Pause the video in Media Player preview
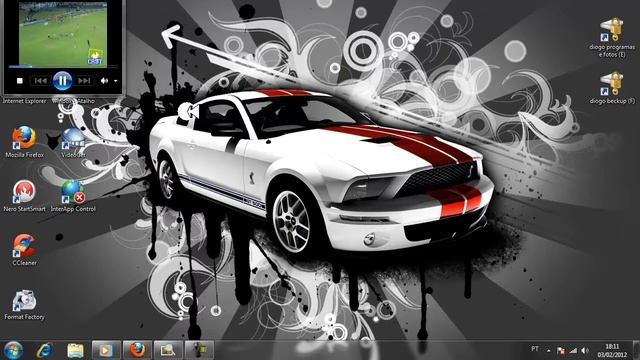The height and width of the screenshot is (360, 640). click(x=62, y=81)
